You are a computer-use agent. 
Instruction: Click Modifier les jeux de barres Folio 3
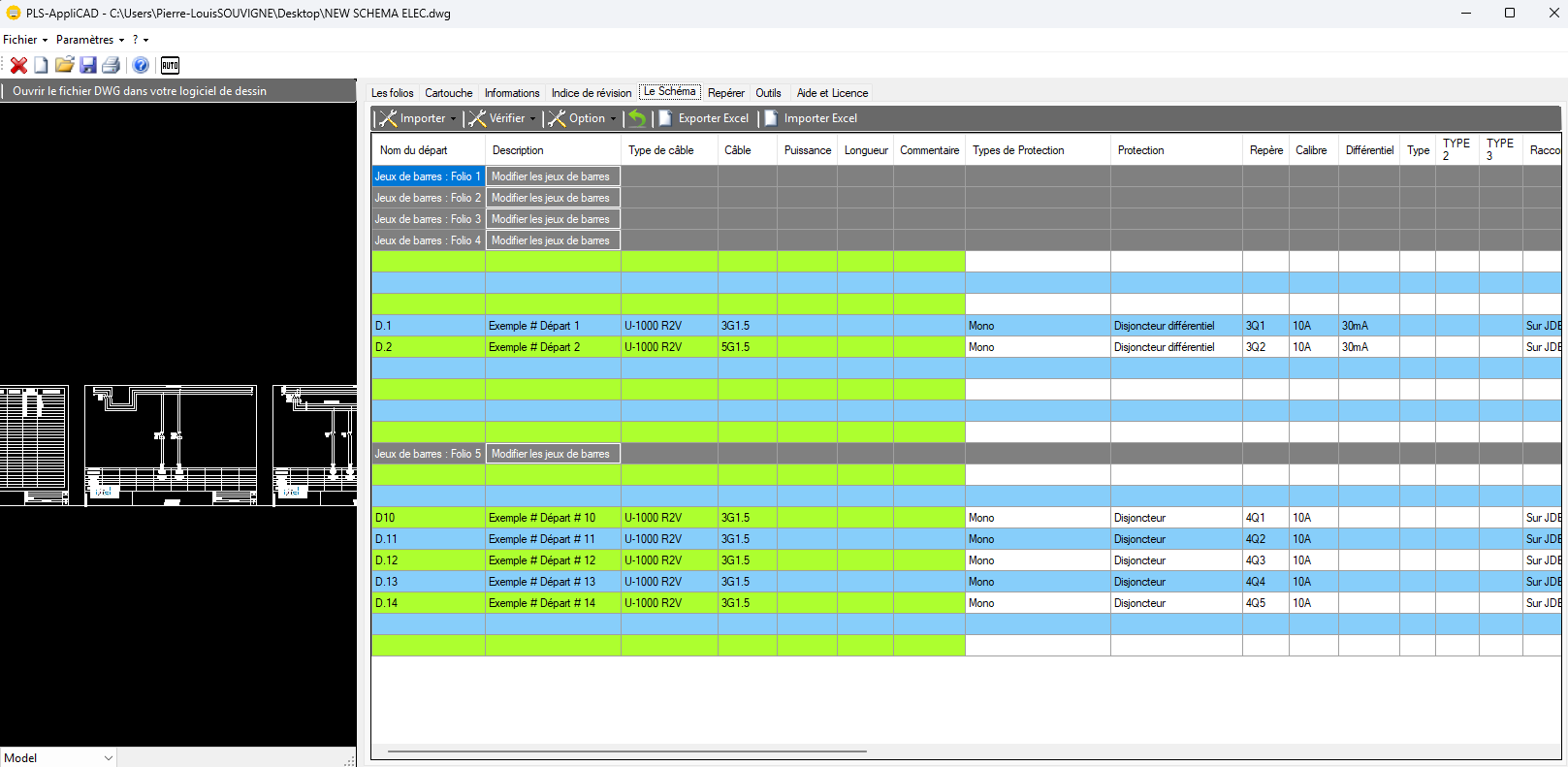coord(553,219)
